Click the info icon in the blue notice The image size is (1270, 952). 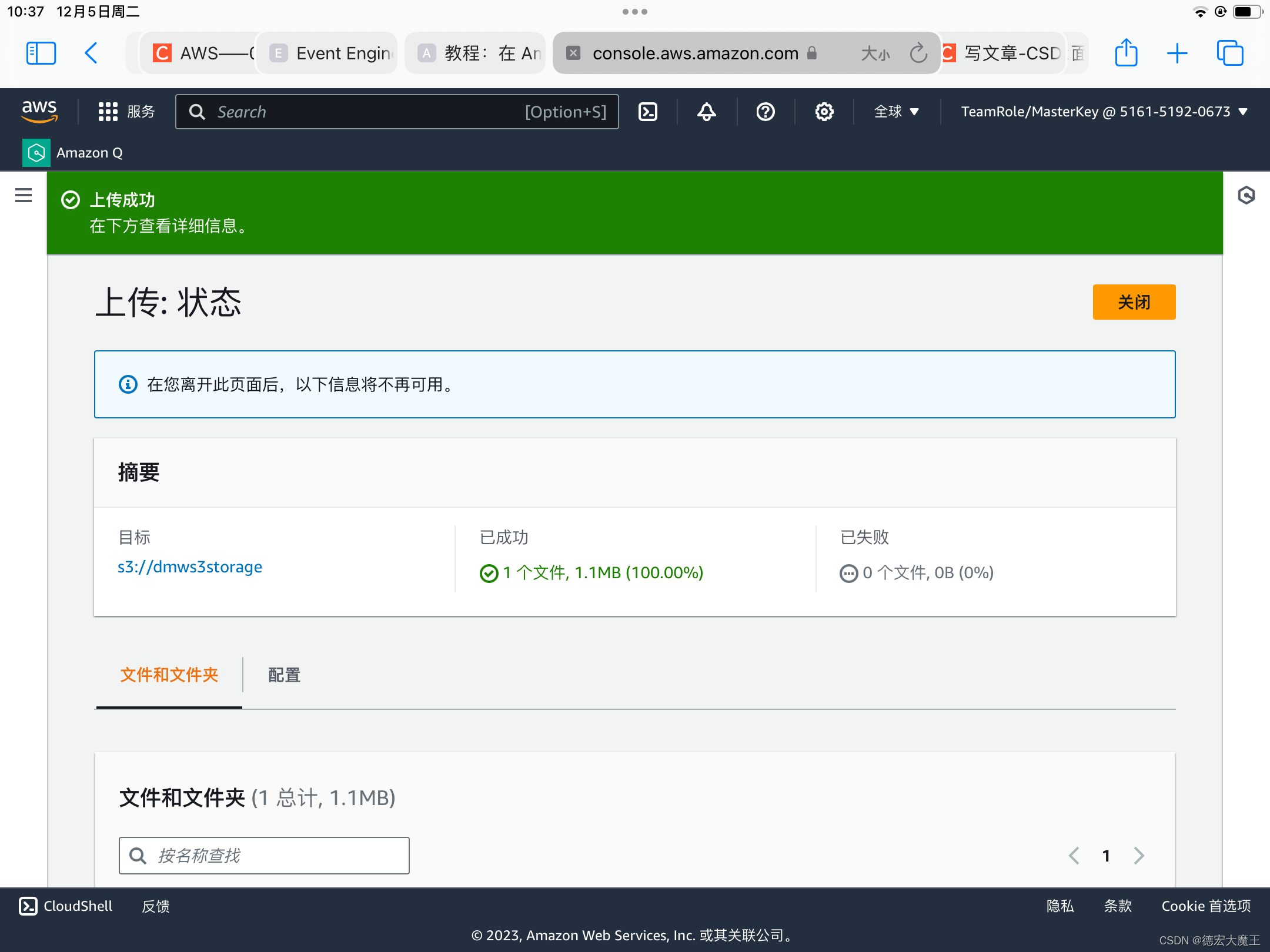click(128, 384)
